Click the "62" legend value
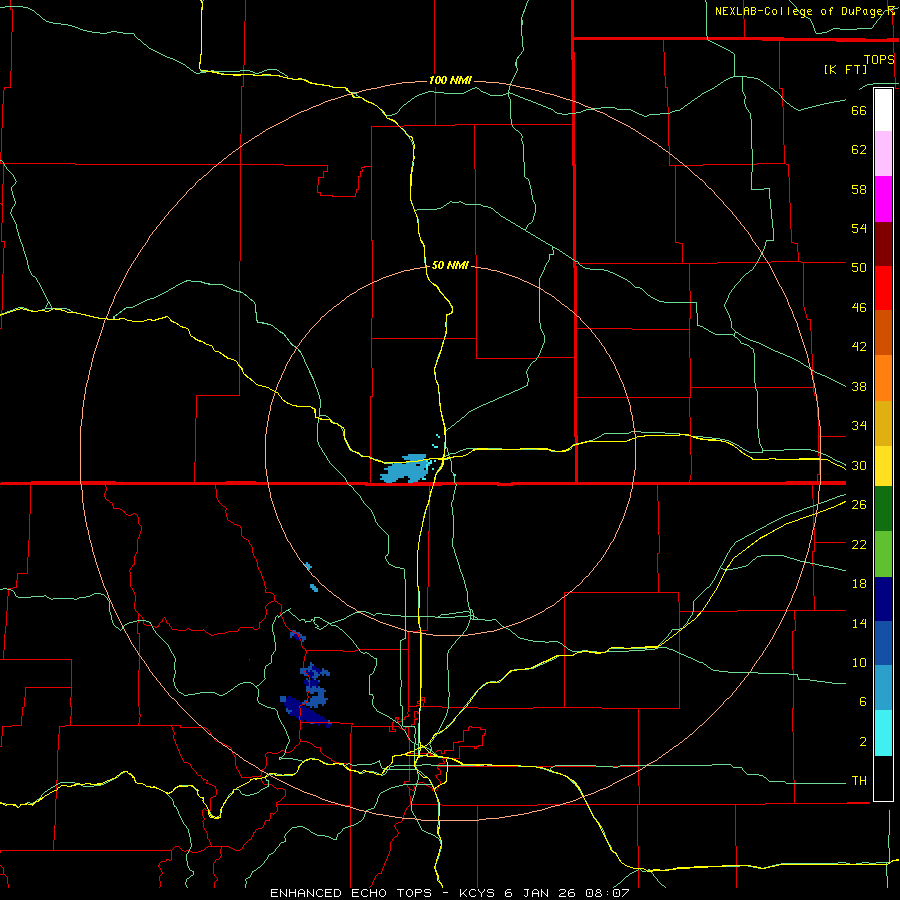This screenshot has width=900, height=900. coord(859,150)
